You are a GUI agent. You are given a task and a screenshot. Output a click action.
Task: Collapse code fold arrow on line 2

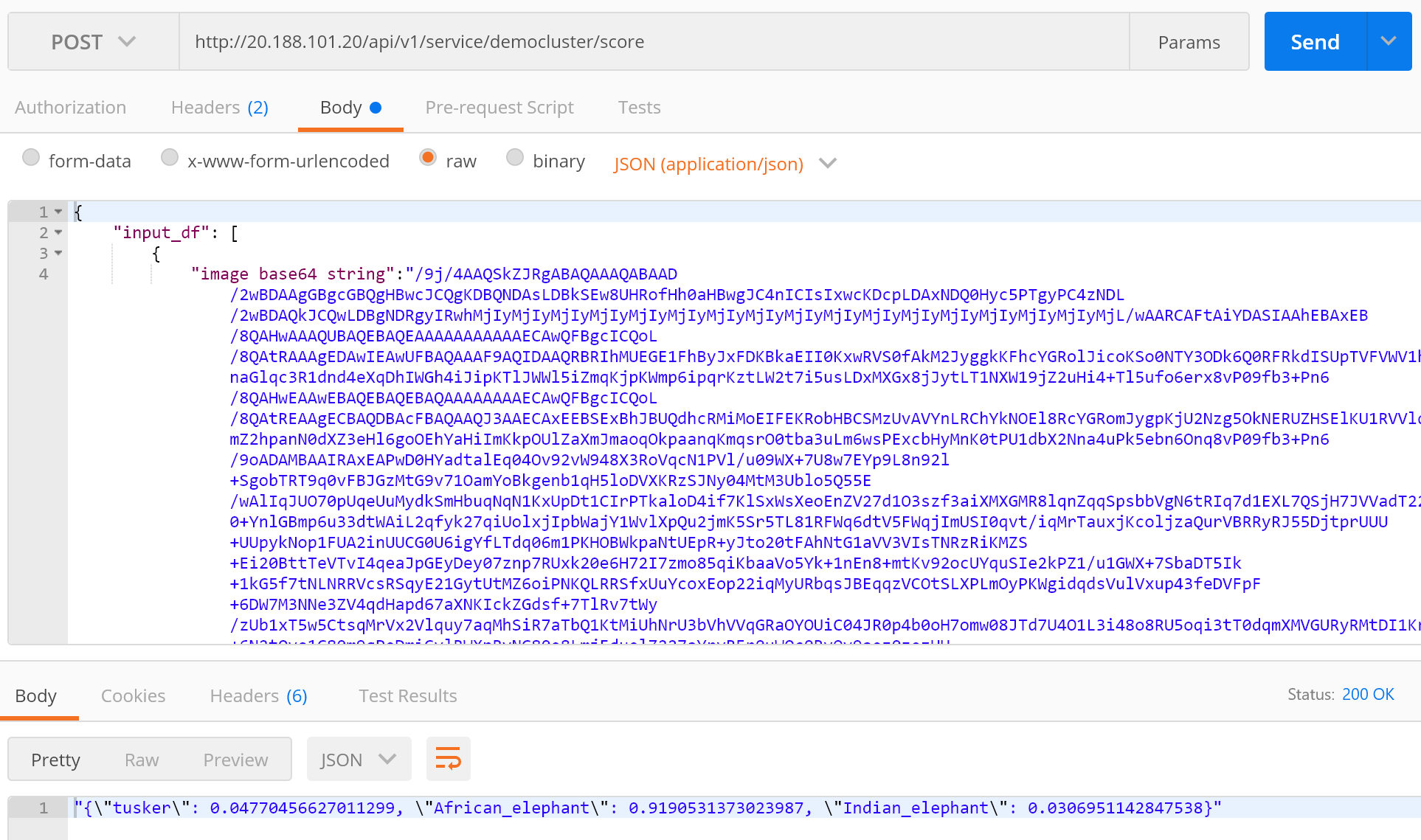58,233
